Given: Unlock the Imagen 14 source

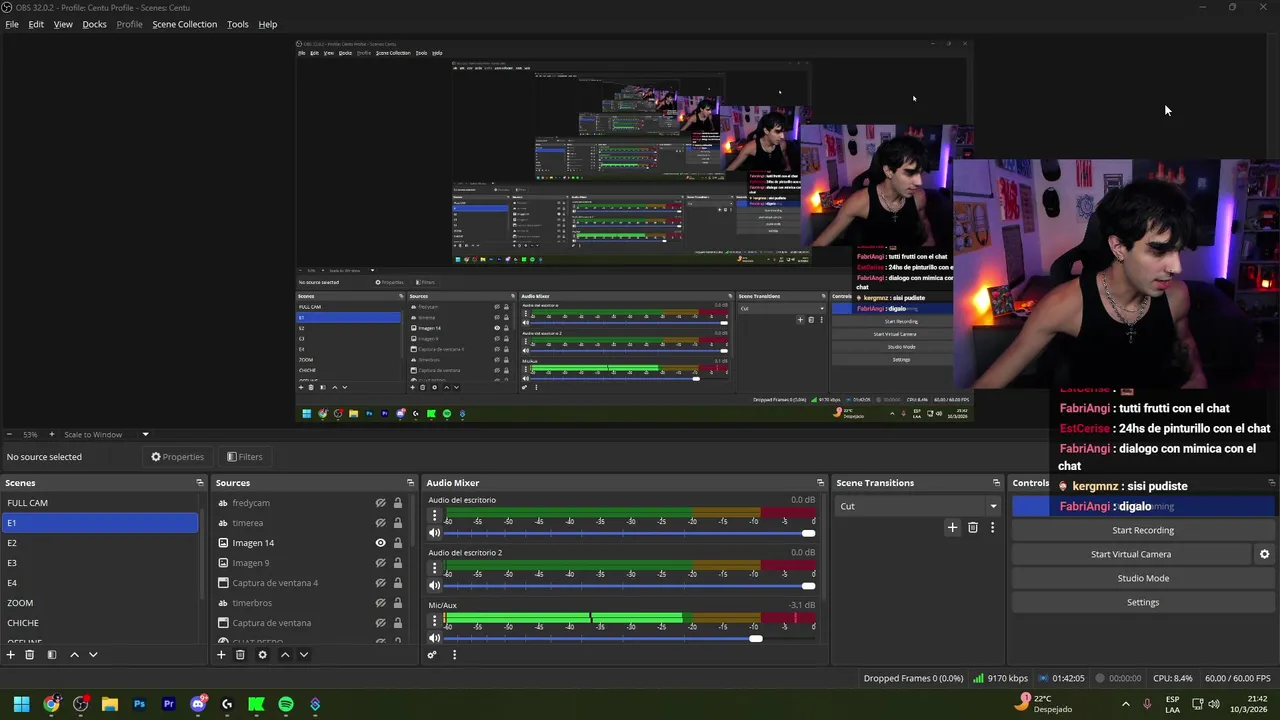Looking at the screenshot, I should [397, 543].
